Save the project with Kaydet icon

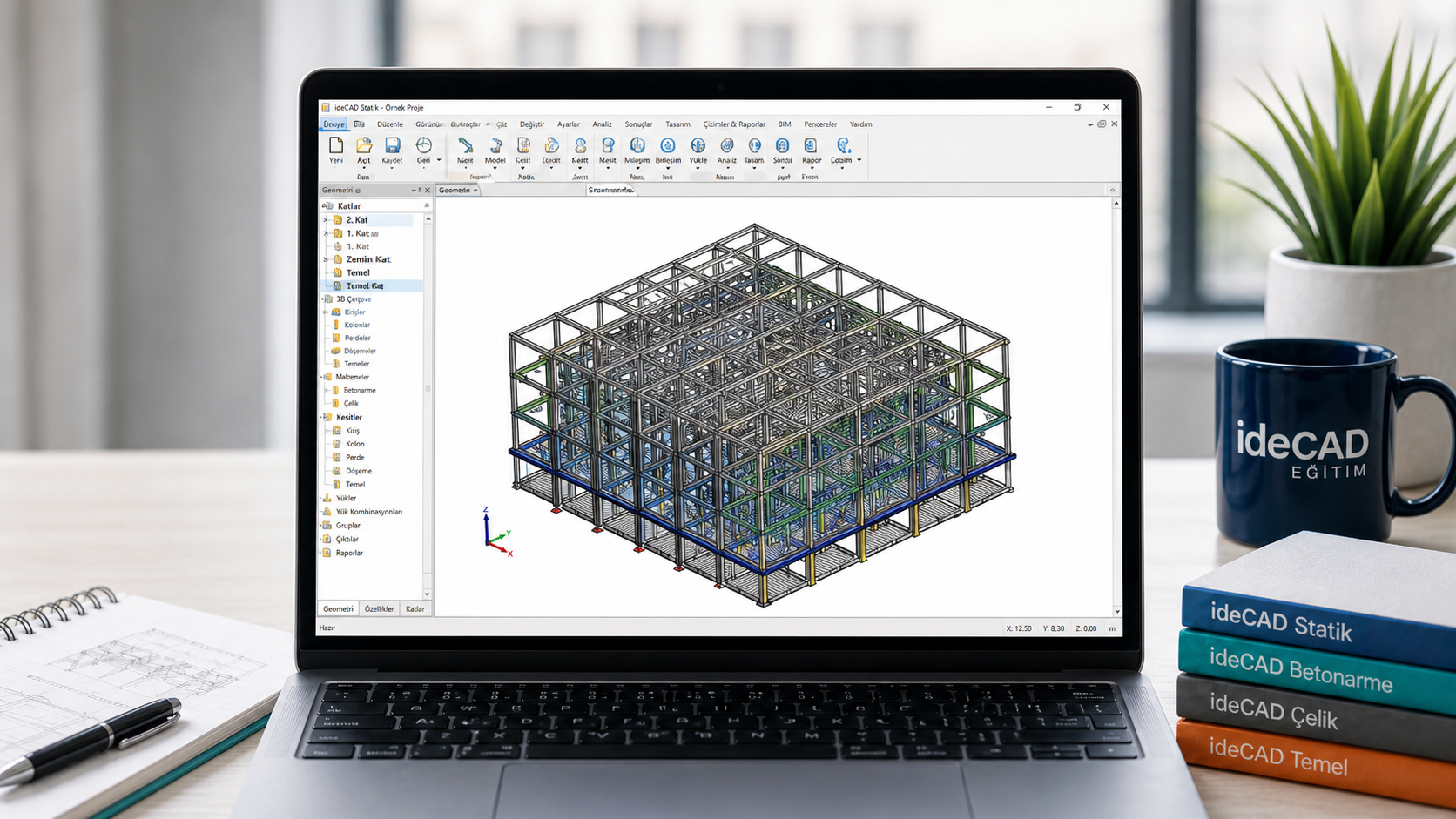coord(393,145)
